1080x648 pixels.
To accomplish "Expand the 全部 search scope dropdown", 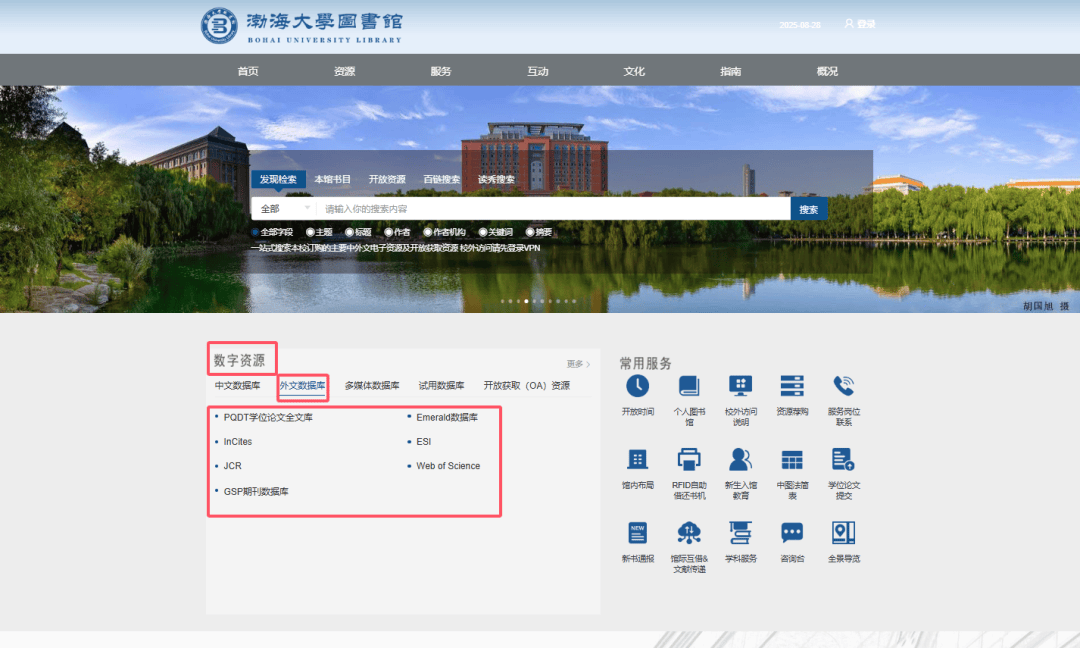I will [x=284, y=209].
